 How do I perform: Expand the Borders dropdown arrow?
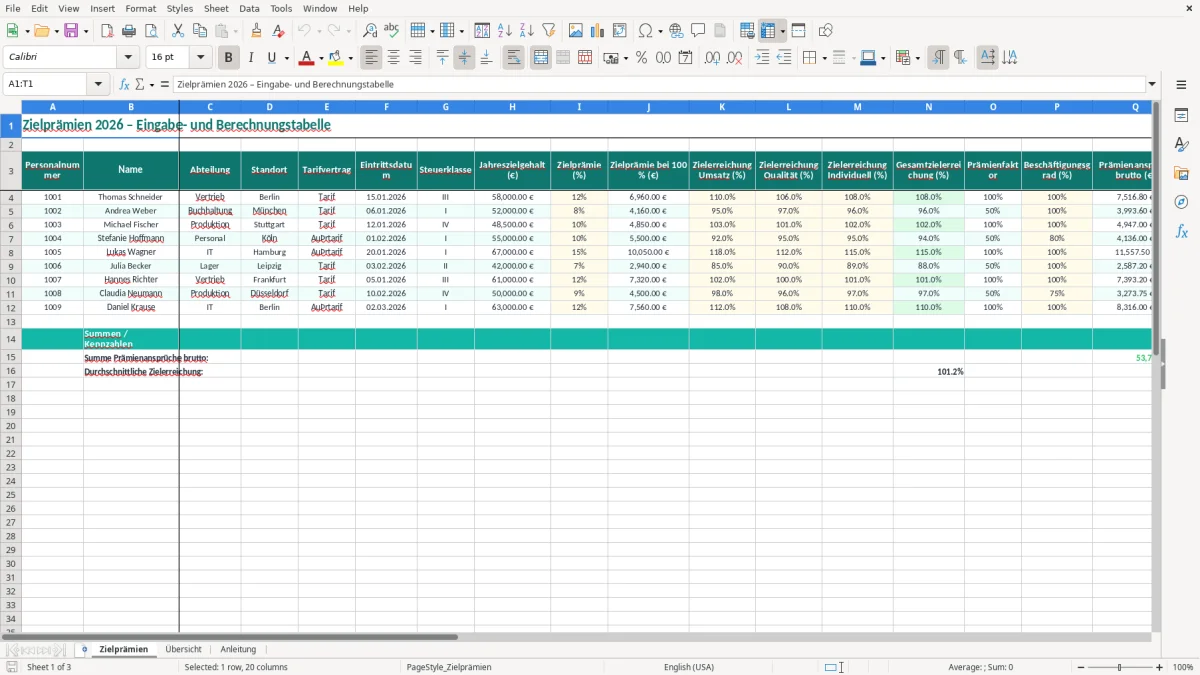823,58
